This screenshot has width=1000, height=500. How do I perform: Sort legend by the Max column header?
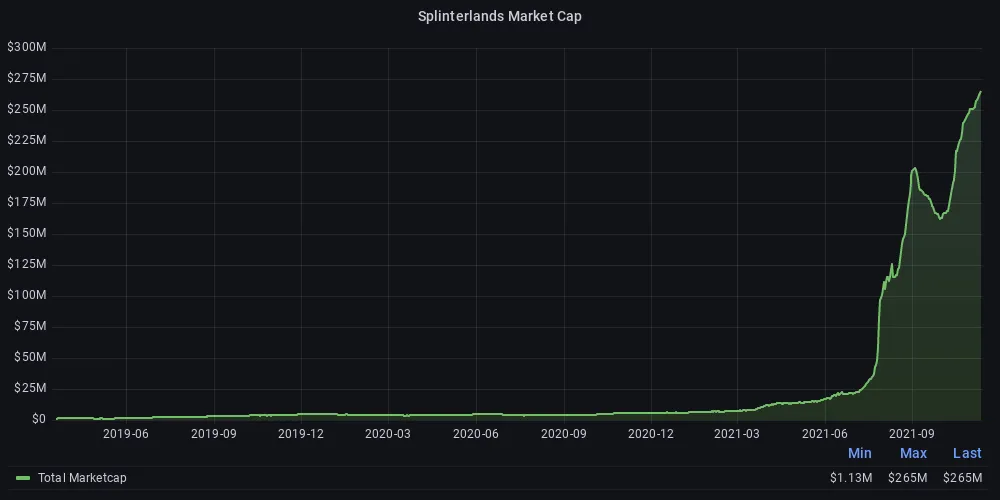[x=913, y=453]
